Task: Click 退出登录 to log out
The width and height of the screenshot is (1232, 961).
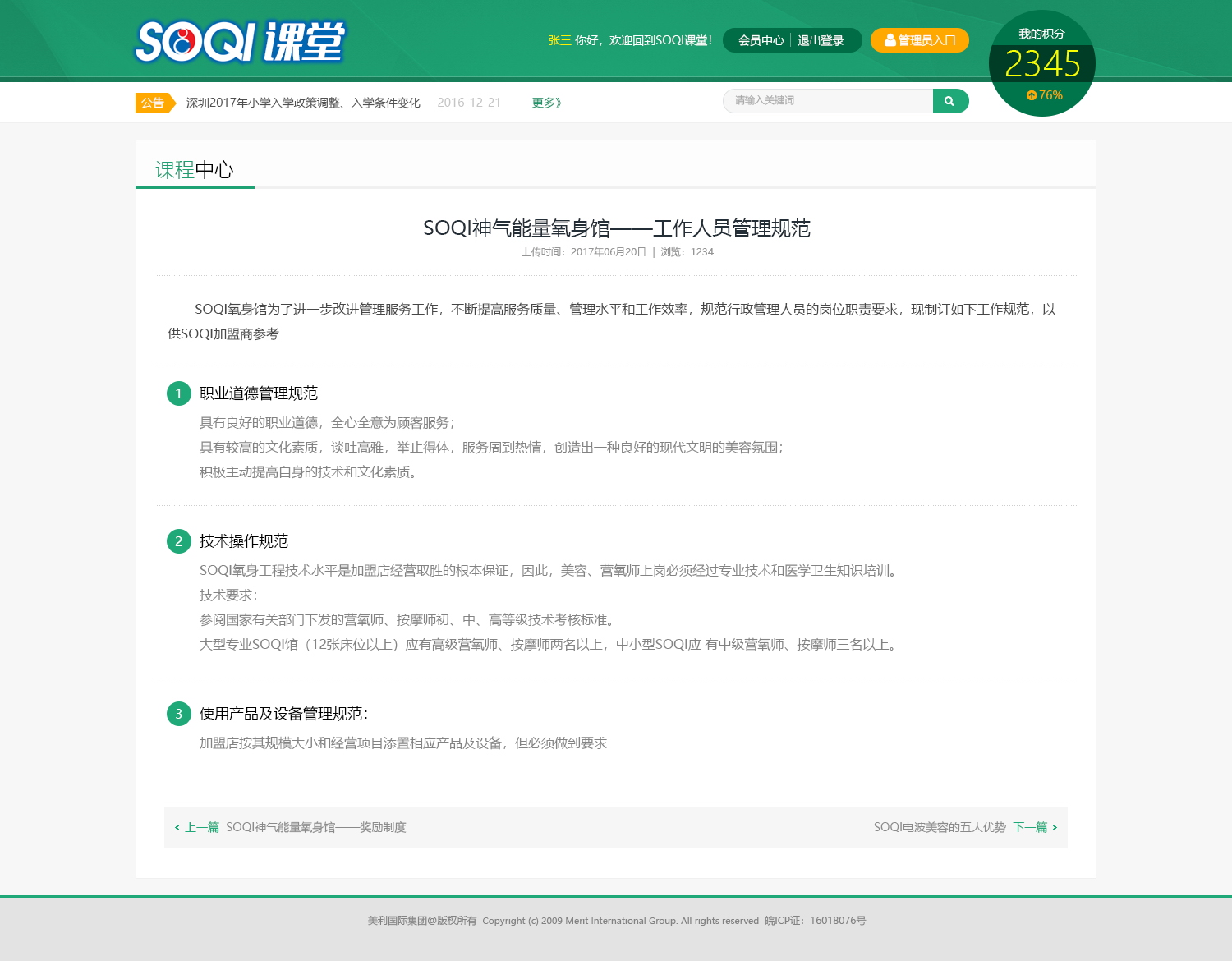Action: click(x=821, y=40)
